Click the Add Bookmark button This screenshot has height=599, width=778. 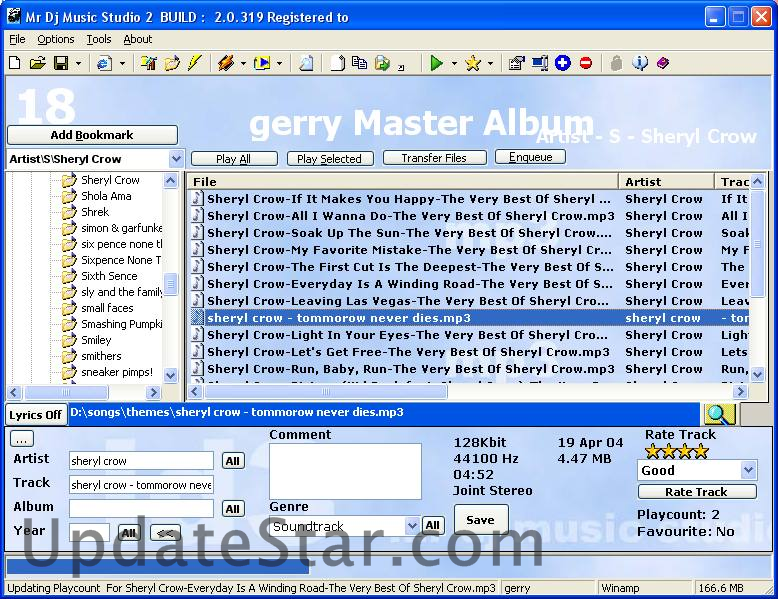tap(92, 135)
